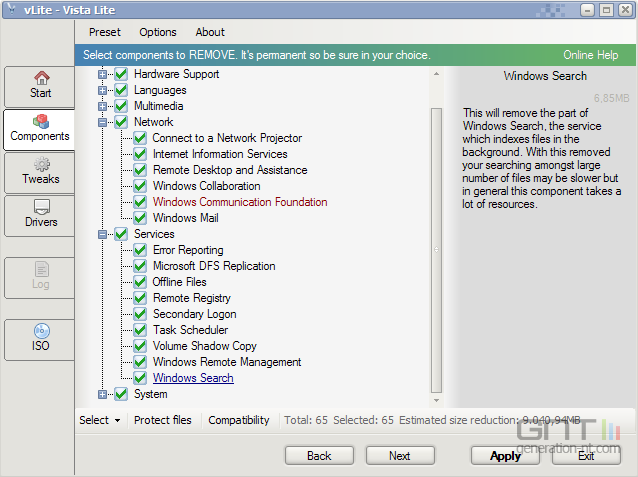Image resolution: width=638 pixels, height=477 pixels.
Task: Uncheck Windows Collaboration checkbox
Action: tap(140, 186)
